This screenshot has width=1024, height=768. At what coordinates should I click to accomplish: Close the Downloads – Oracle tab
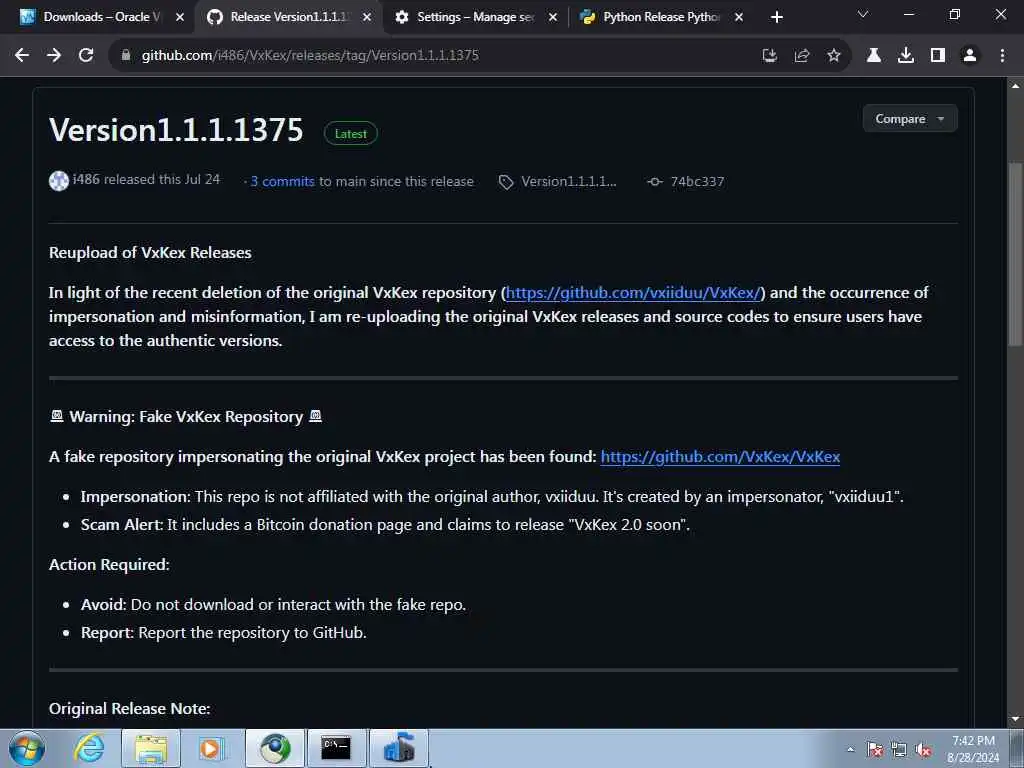(180, 17)
